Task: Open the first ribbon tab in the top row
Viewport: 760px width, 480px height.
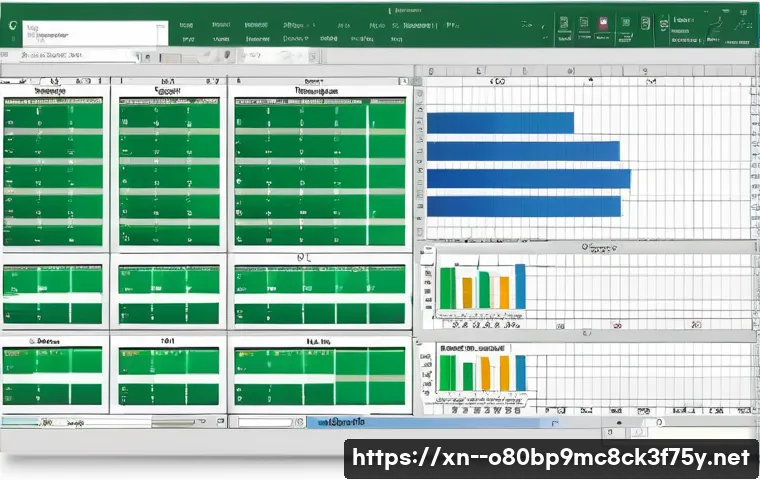Action: [x=186, y=22]
